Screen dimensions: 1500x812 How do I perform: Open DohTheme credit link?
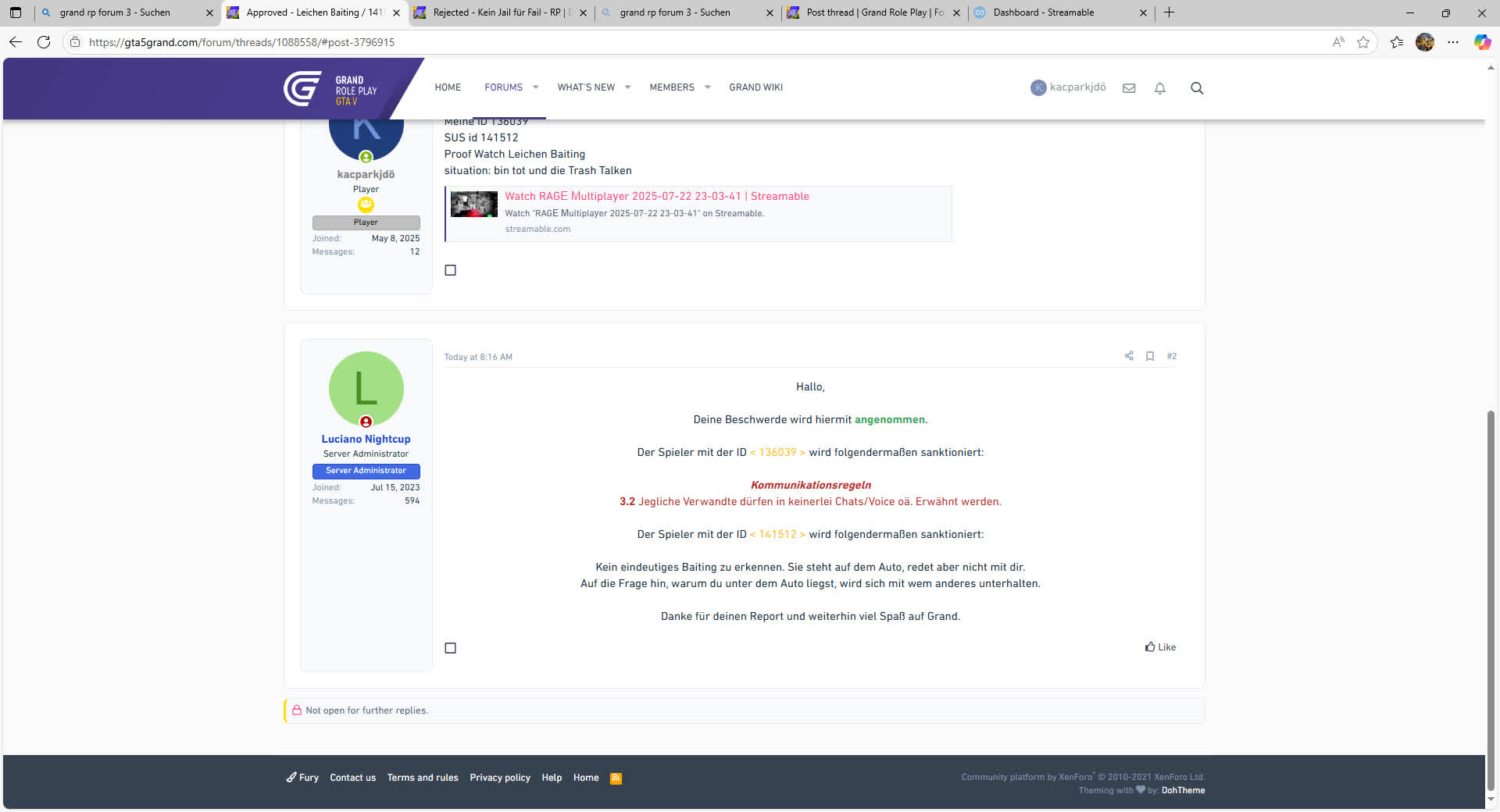1183,790
